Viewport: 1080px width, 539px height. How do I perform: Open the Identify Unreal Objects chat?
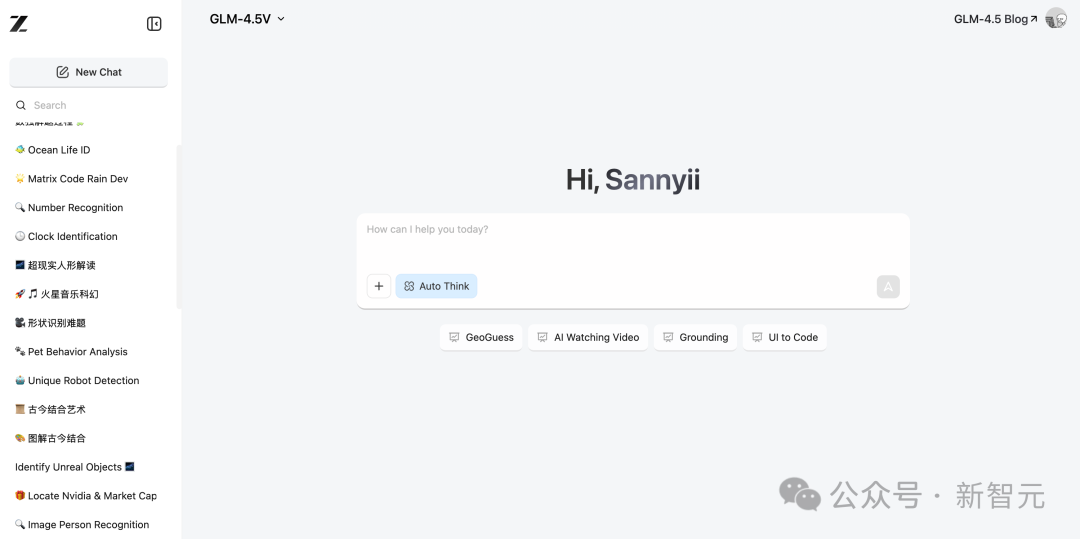[x=89, y=467]
